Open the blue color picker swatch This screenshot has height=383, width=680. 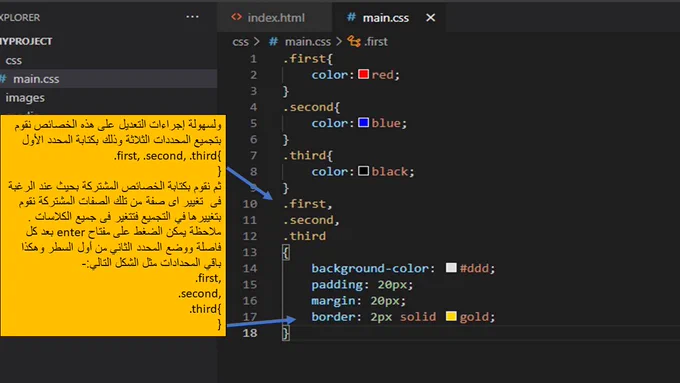(363, 123)
